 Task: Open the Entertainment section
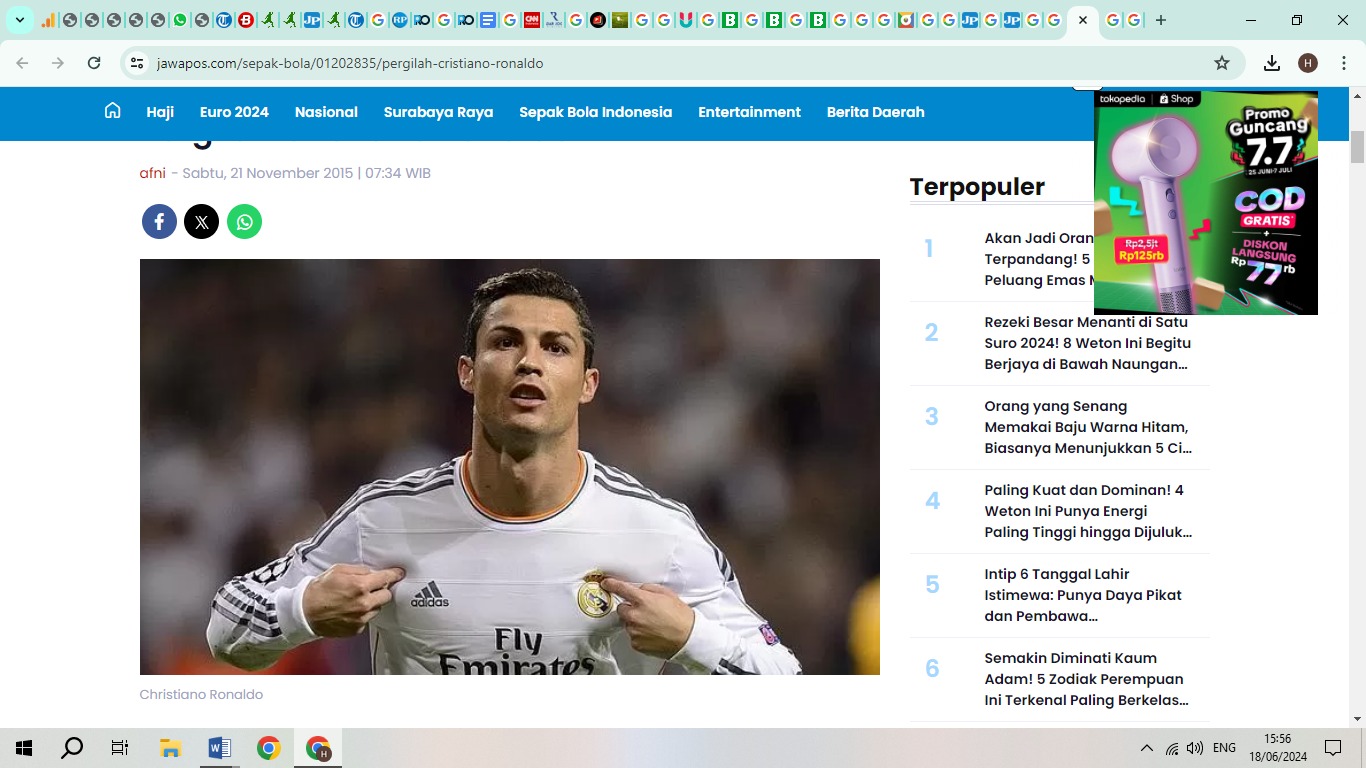tap(749, 112)
